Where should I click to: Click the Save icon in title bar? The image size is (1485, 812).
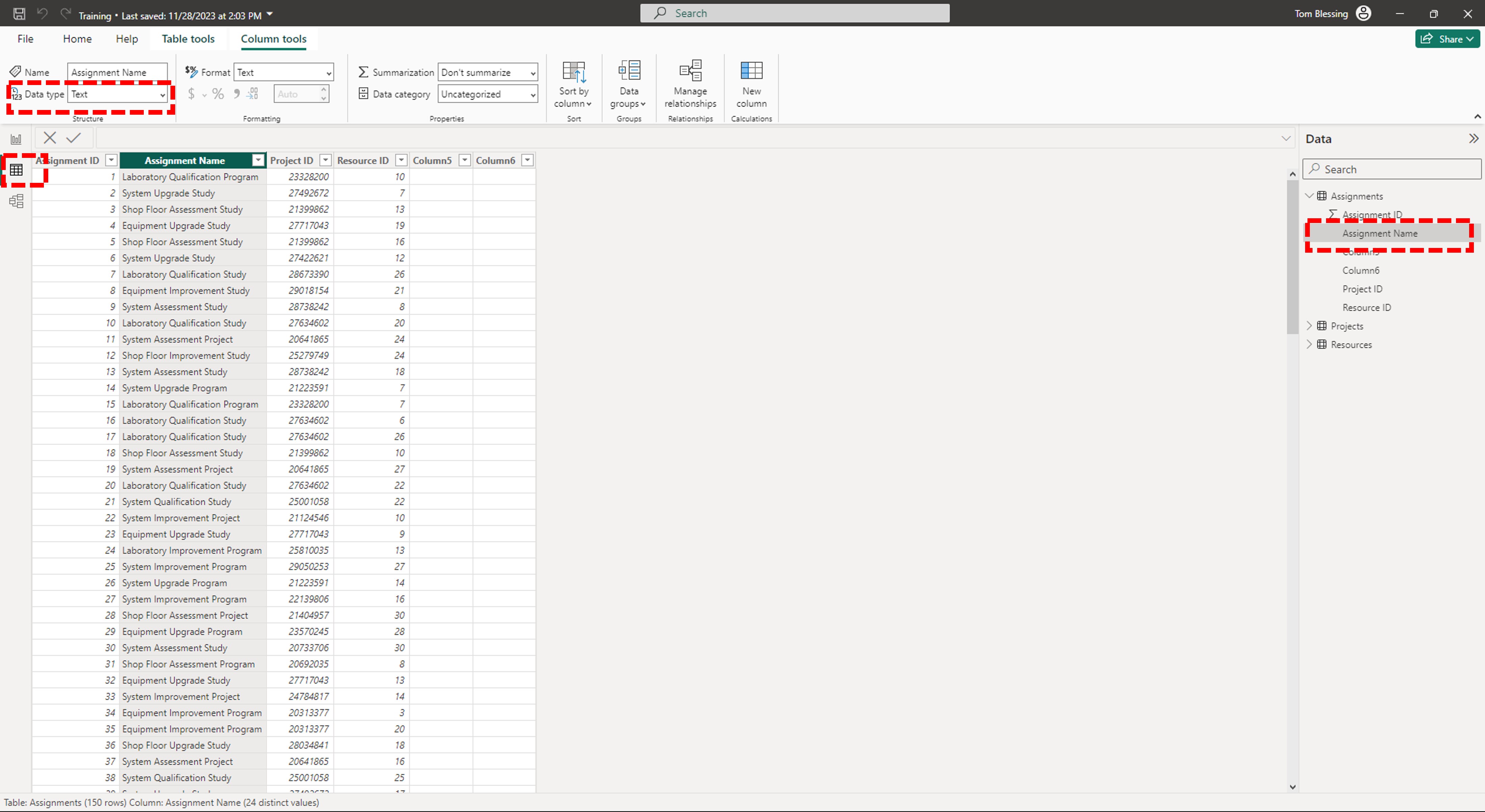pyautogui.click(x=19, y=14)
